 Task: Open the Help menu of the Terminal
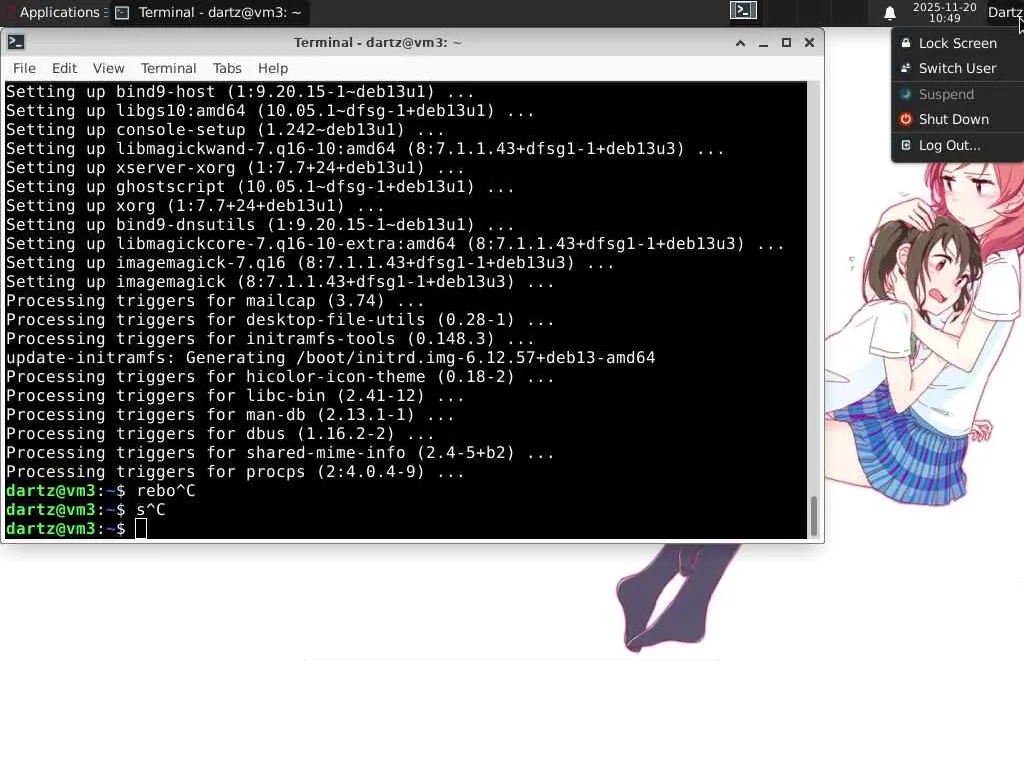pos(273,68)
